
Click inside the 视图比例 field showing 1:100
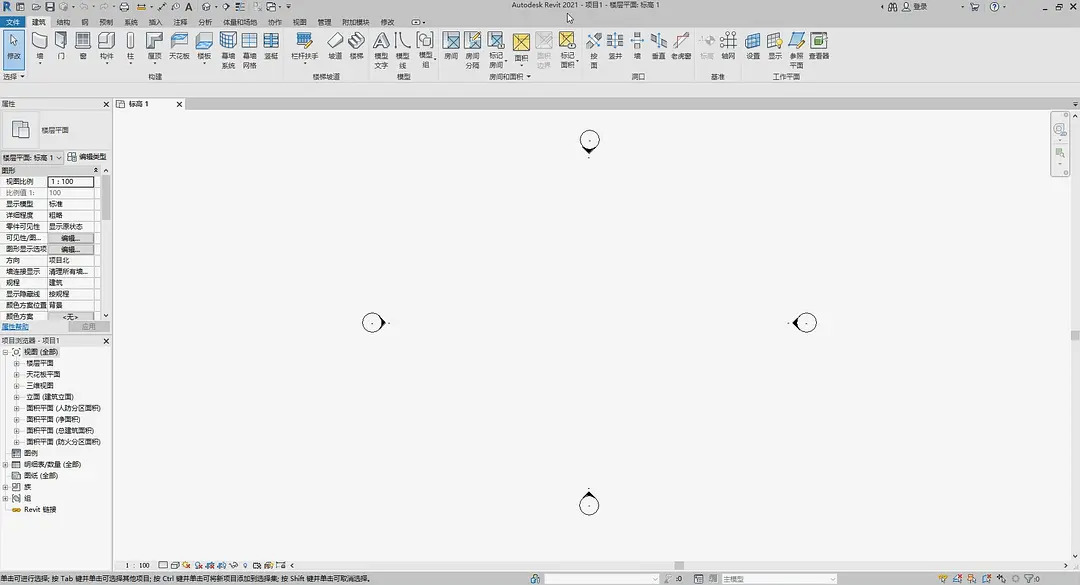(x=70, y=181)
